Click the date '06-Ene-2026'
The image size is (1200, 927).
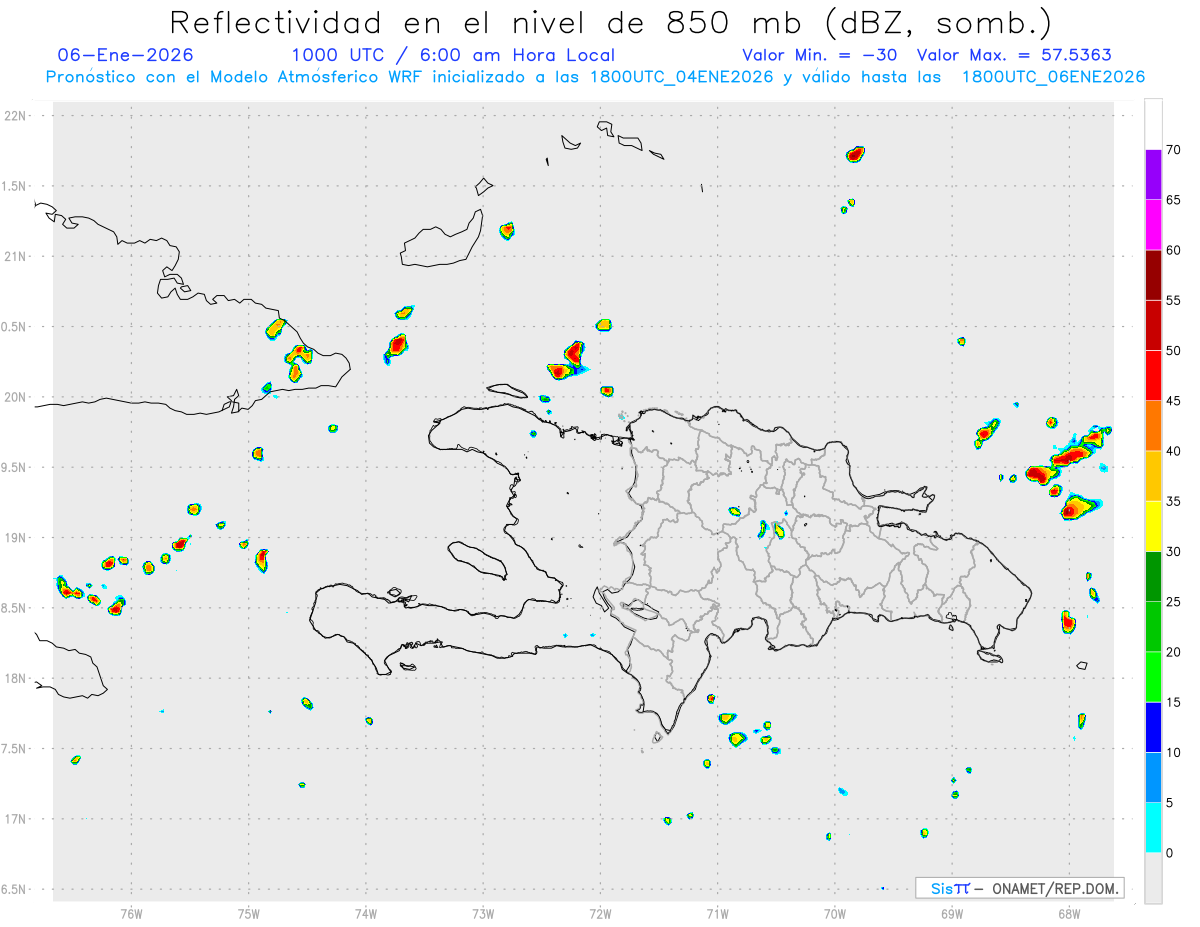point(126,55)
